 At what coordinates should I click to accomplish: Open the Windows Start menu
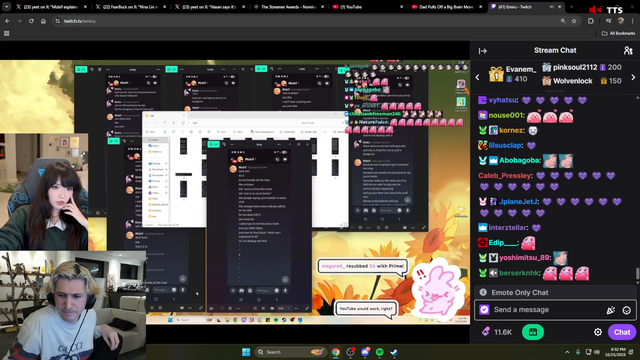(x=246, y=352)
